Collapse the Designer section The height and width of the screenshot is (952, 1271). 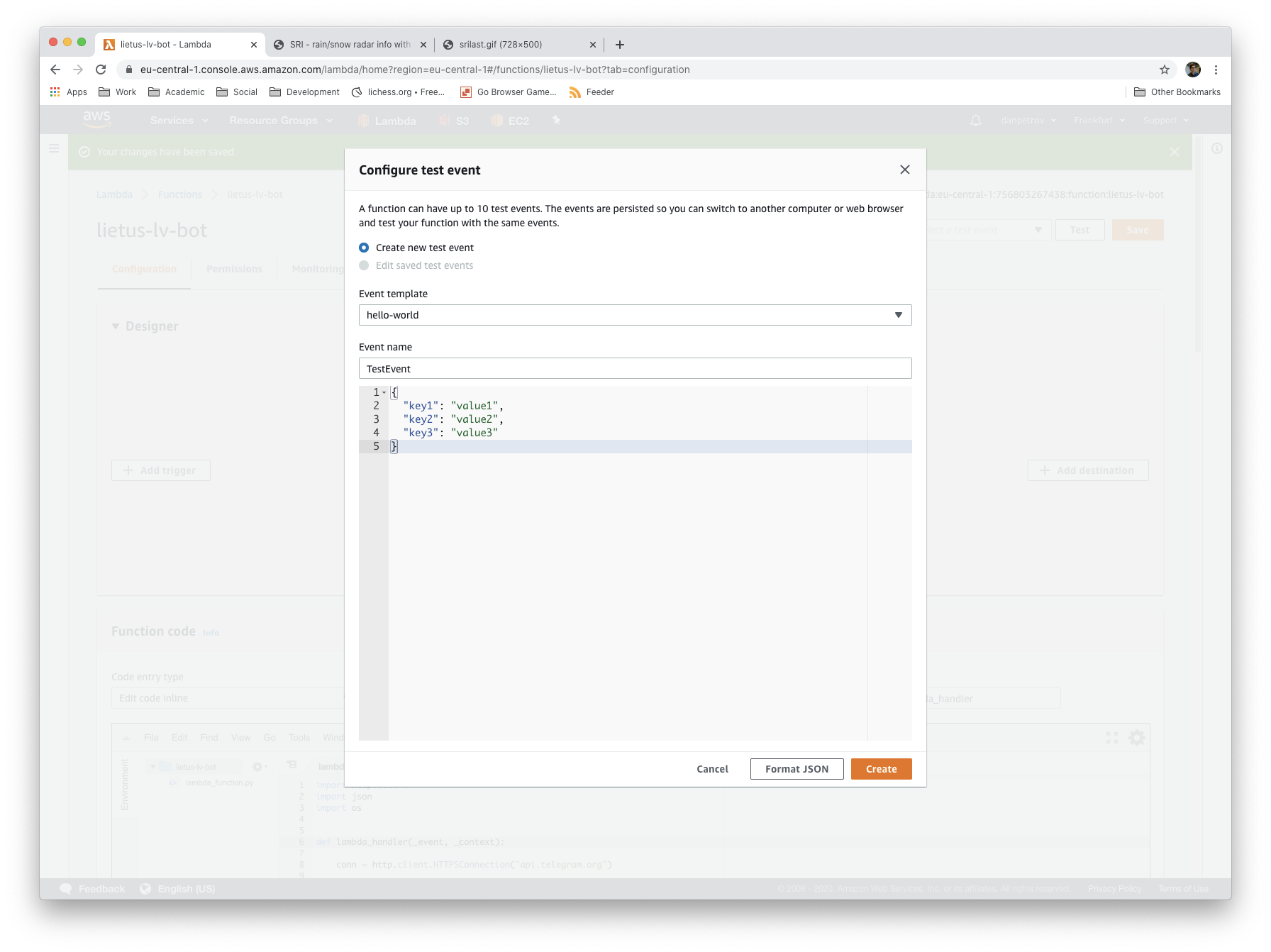click(116, 326)
